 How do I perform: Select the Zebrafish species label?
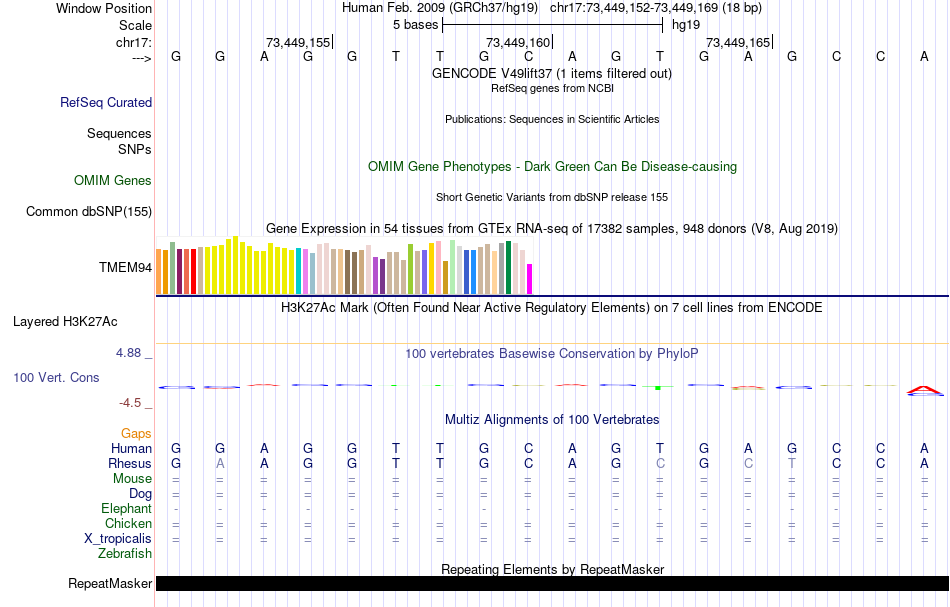(125, 554)
